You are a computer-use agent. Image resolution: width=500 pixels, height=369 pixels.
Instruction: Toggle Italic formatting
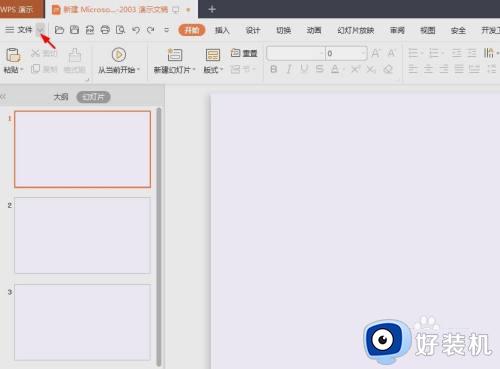[x=289, y=69]
